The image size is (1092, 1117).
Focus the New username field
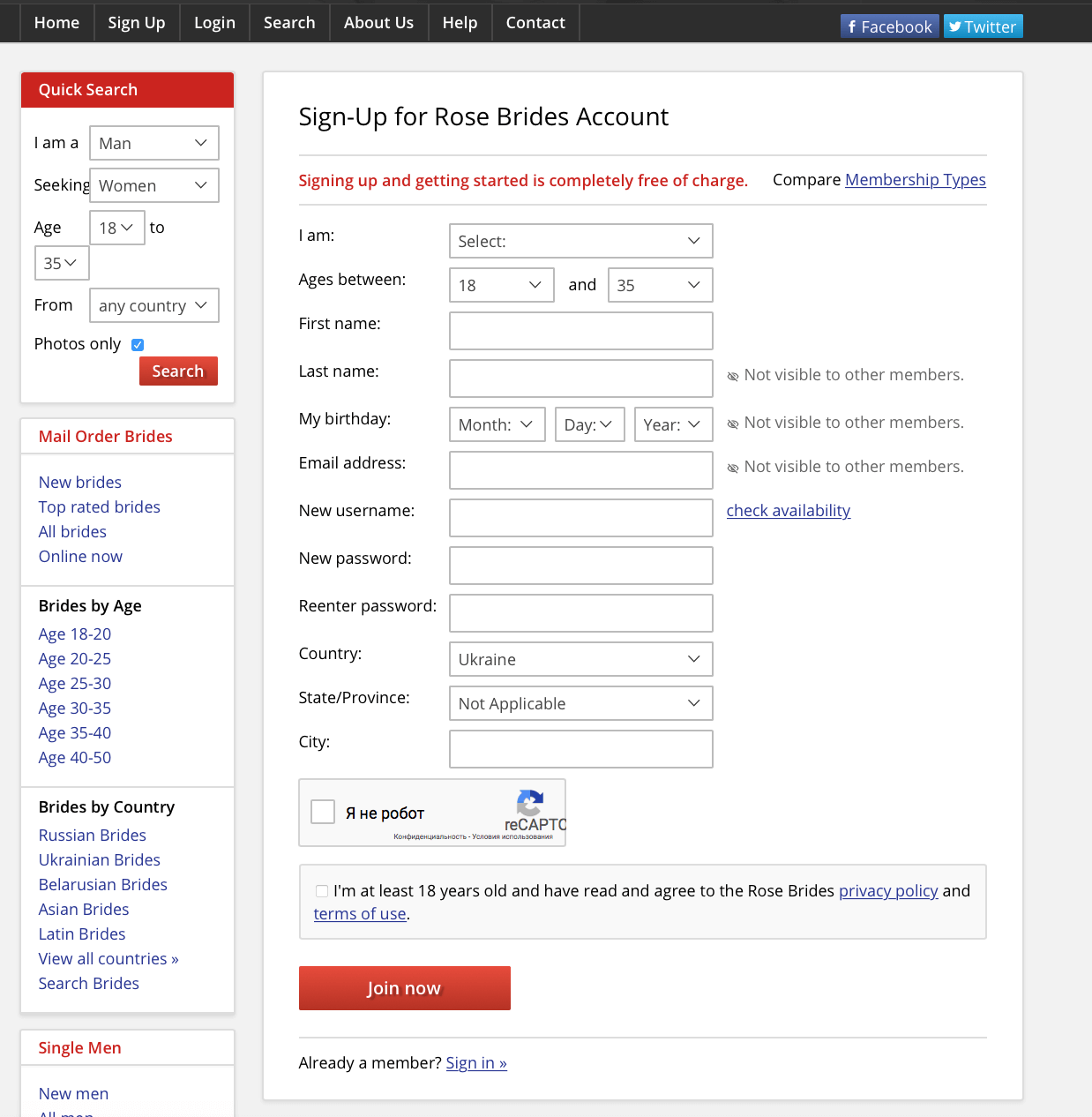point(581,518)
